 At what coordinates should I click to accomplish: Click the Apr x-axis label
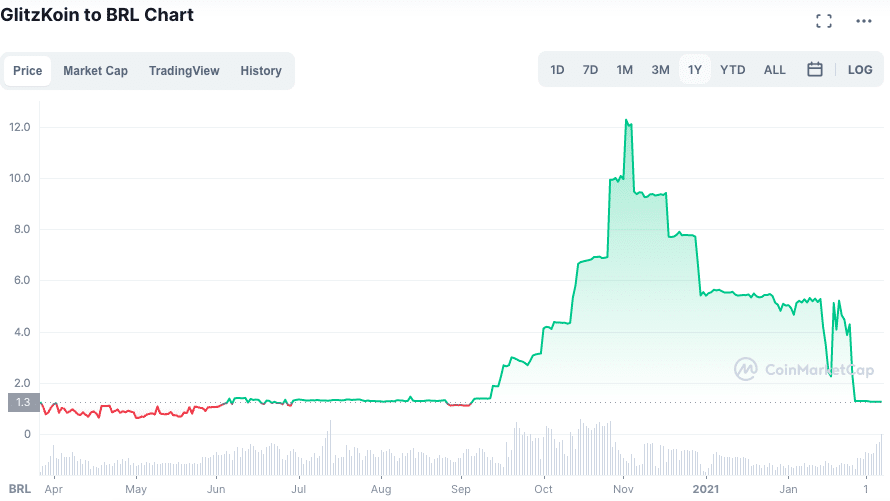coord(53,489)
